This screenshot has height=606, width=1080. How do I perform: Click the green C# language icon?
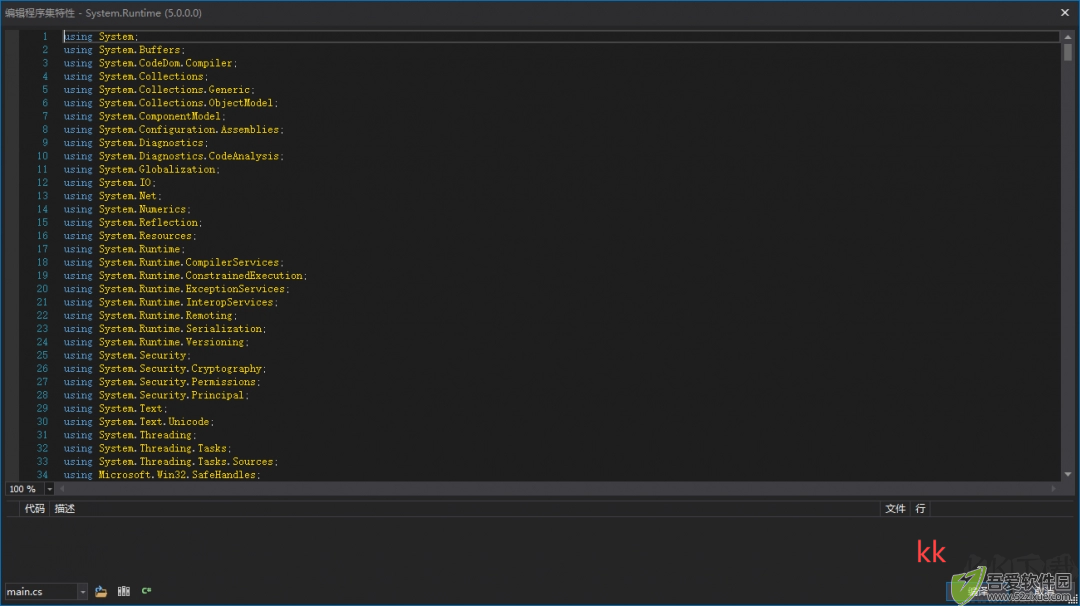[146, 591]
